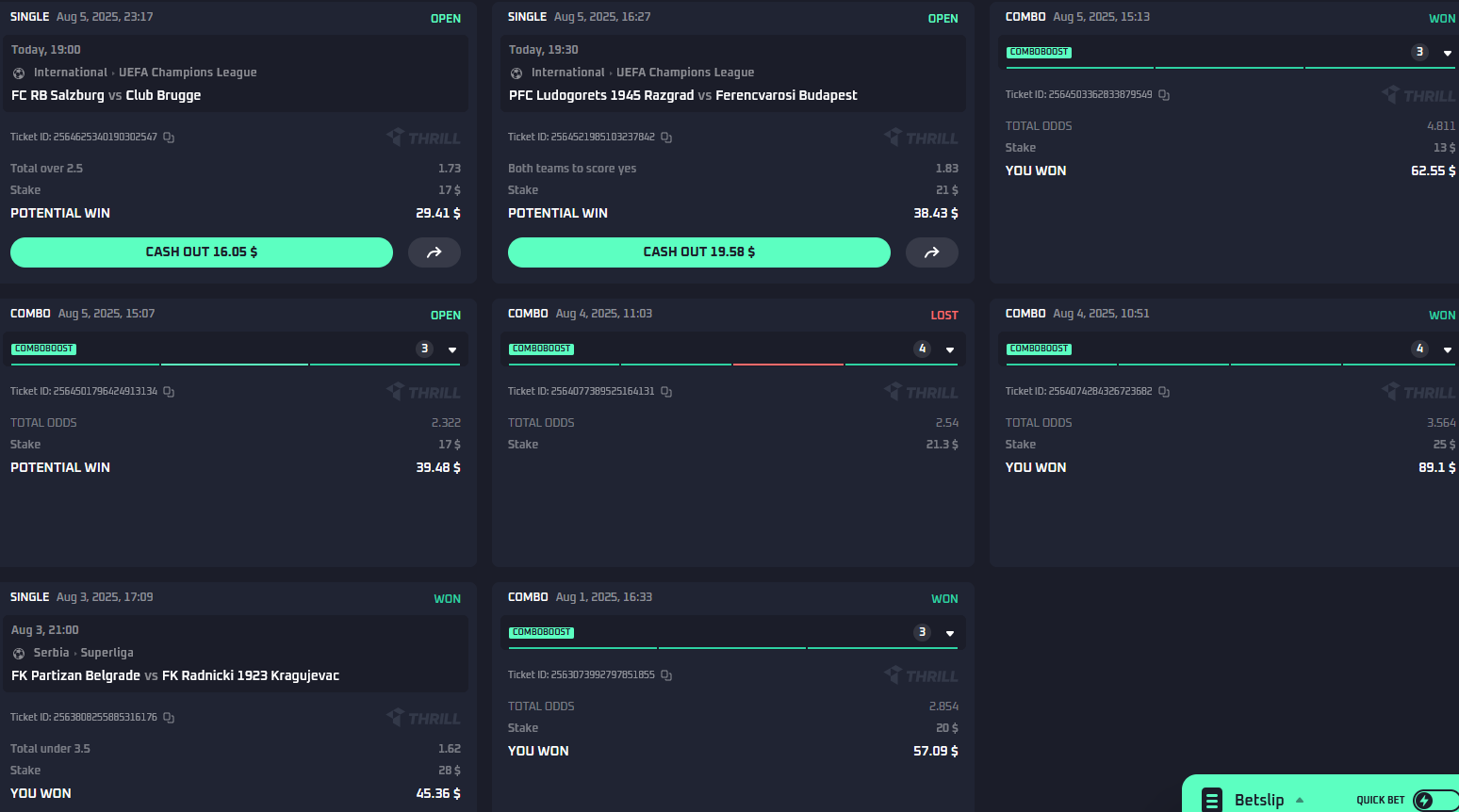Viewport: 1459px width, 812px height.
Task: Click total odds 4.811 value
Action: (1441, 126)
